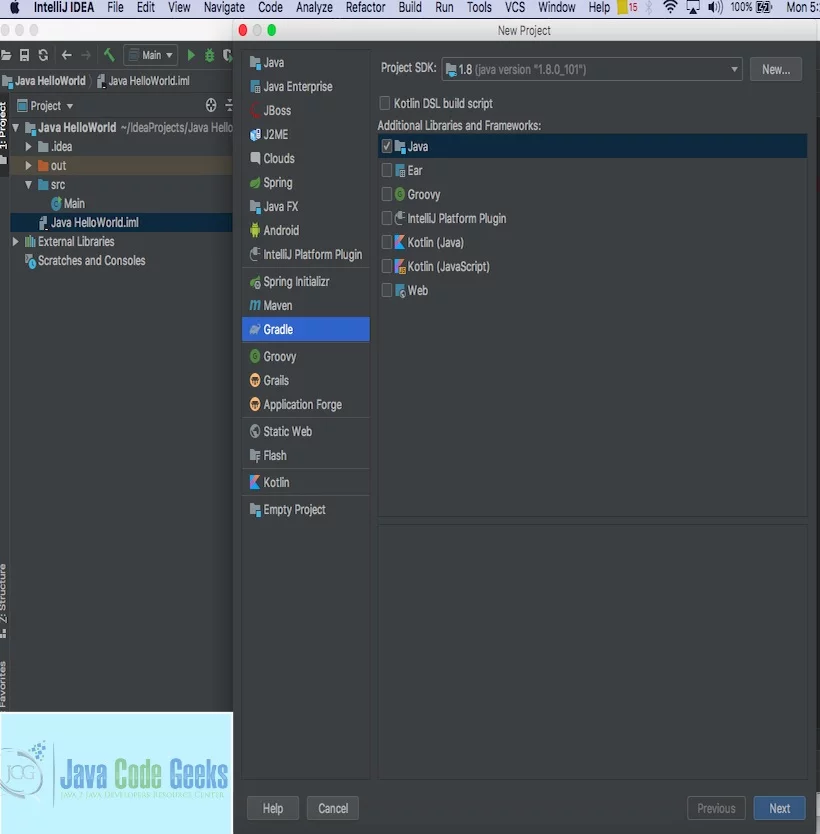
Task: Click the green Debug bug icon
Action: 210,55
